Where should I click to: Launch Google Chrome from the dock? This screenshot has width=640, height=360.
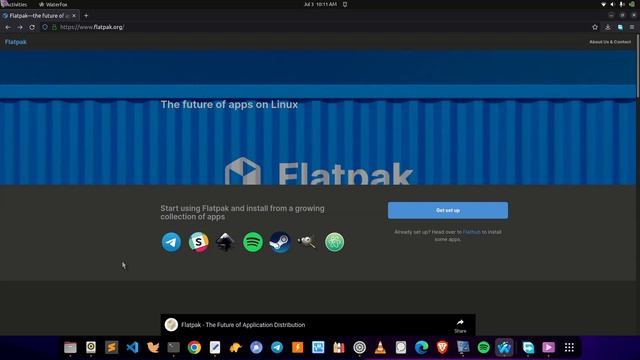[x=194, y=347]
